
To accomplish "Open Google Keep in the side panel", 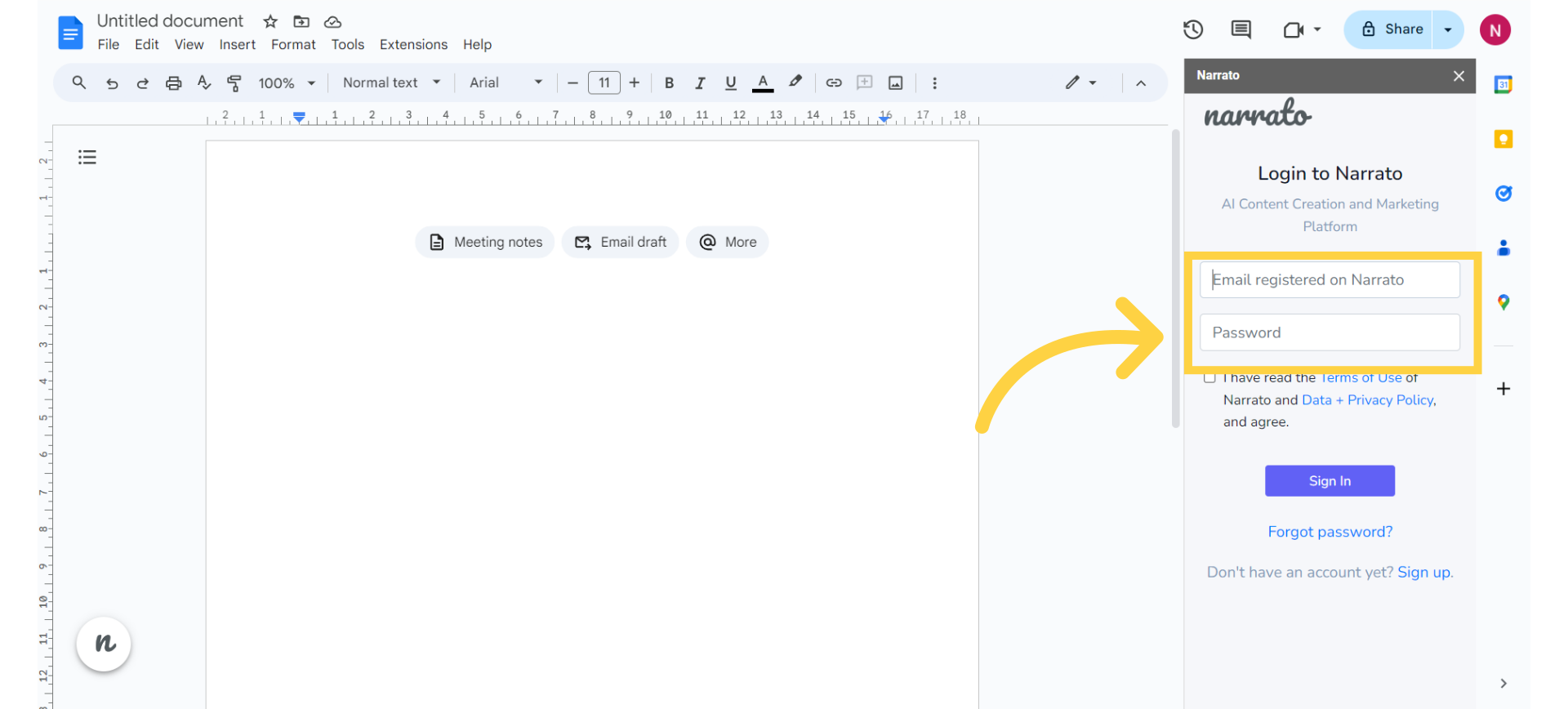I will pos(1503,139).
